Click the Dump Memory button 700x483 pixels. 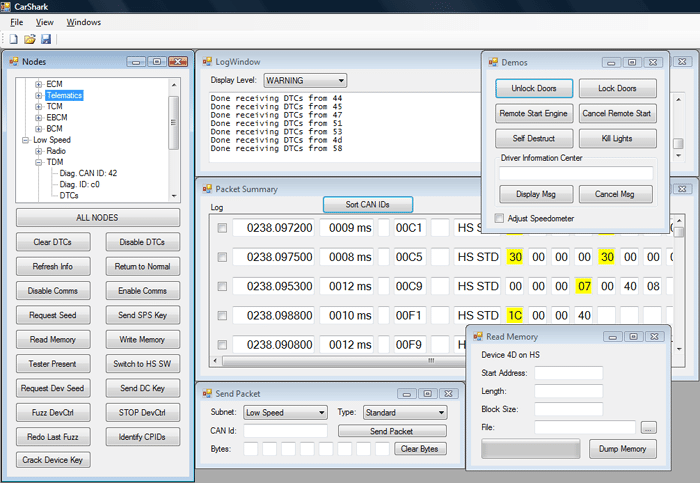(623, 449)
